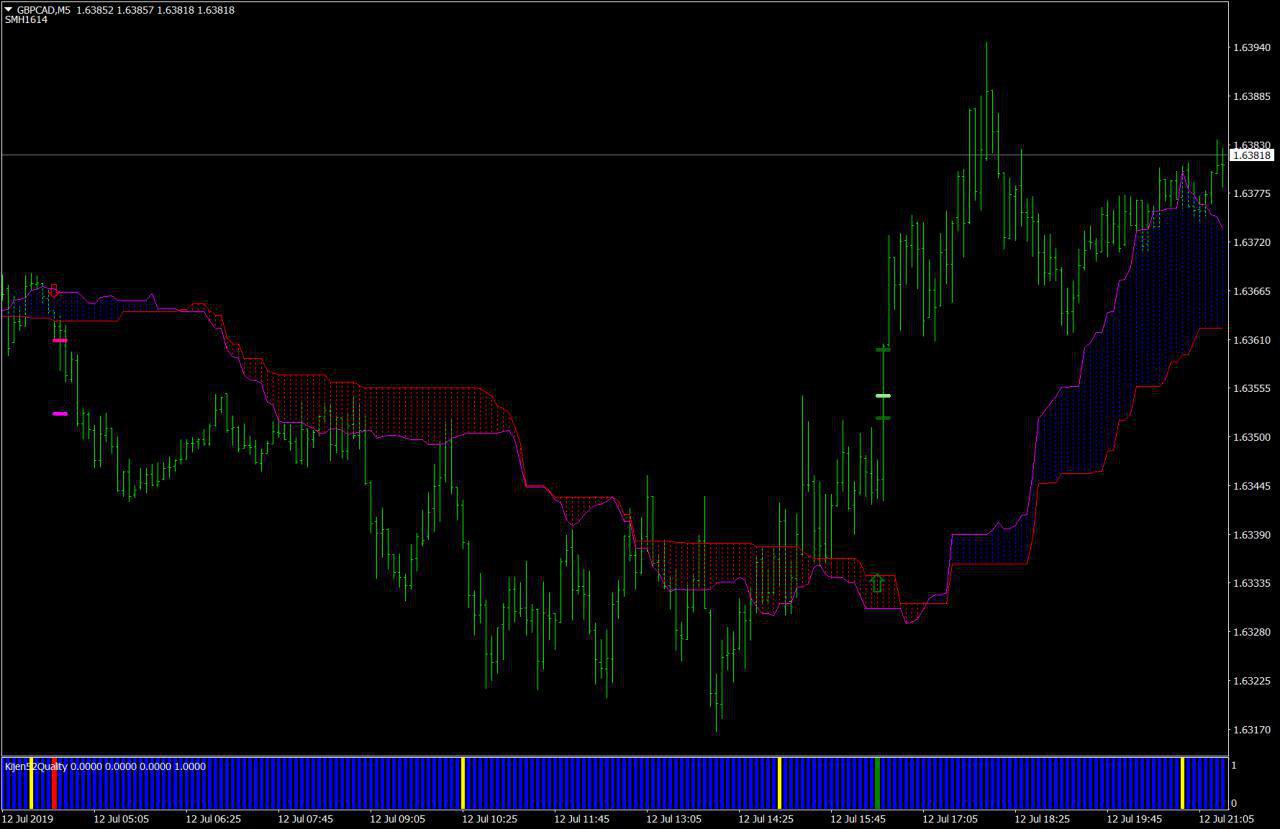Viewport: 1280px width, 829px height.
Task: Select the green up-arrow signal marker
Action: coord(877,583)
